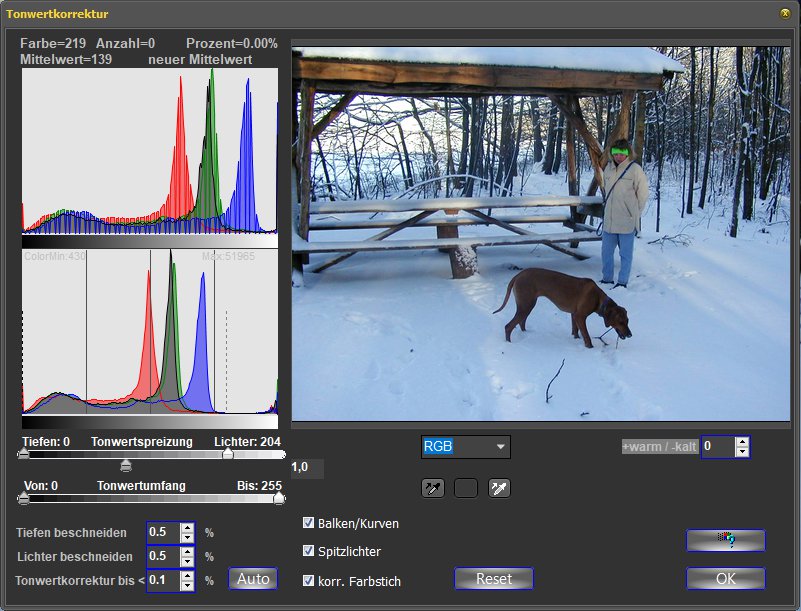Confirm with the OK button
Image resolution: width=801 pixels, height=611 pixels.
(725, 579)
